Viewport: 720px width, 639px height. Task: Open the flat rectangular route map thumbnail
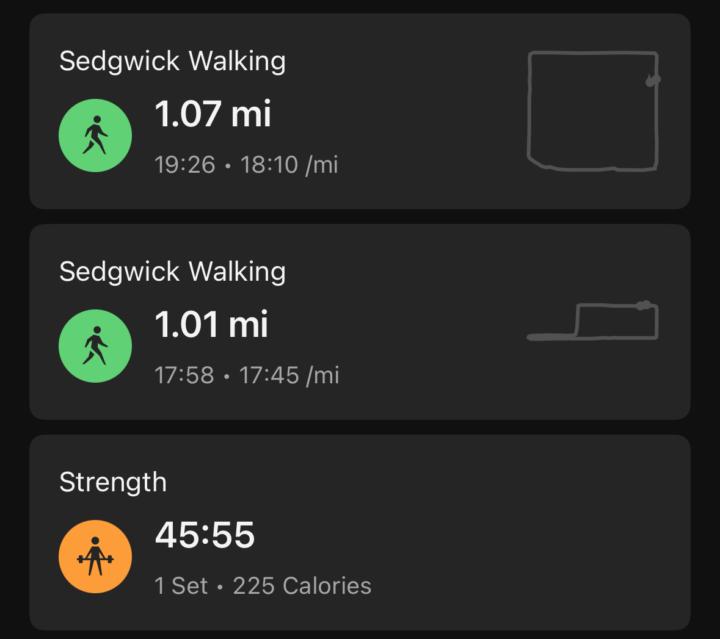[593, 322]
